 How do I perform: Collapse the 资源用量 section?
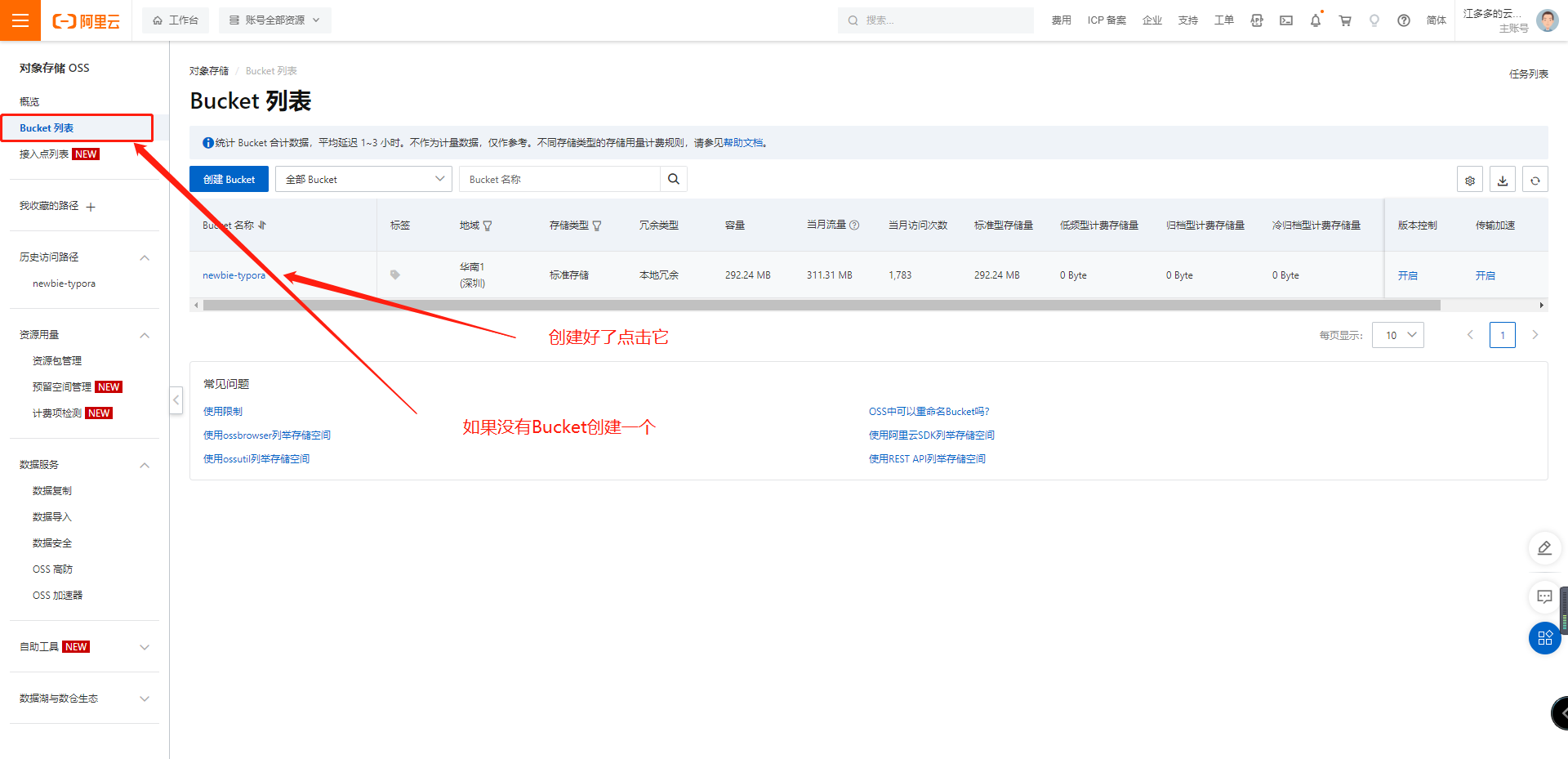click(145, 335)
